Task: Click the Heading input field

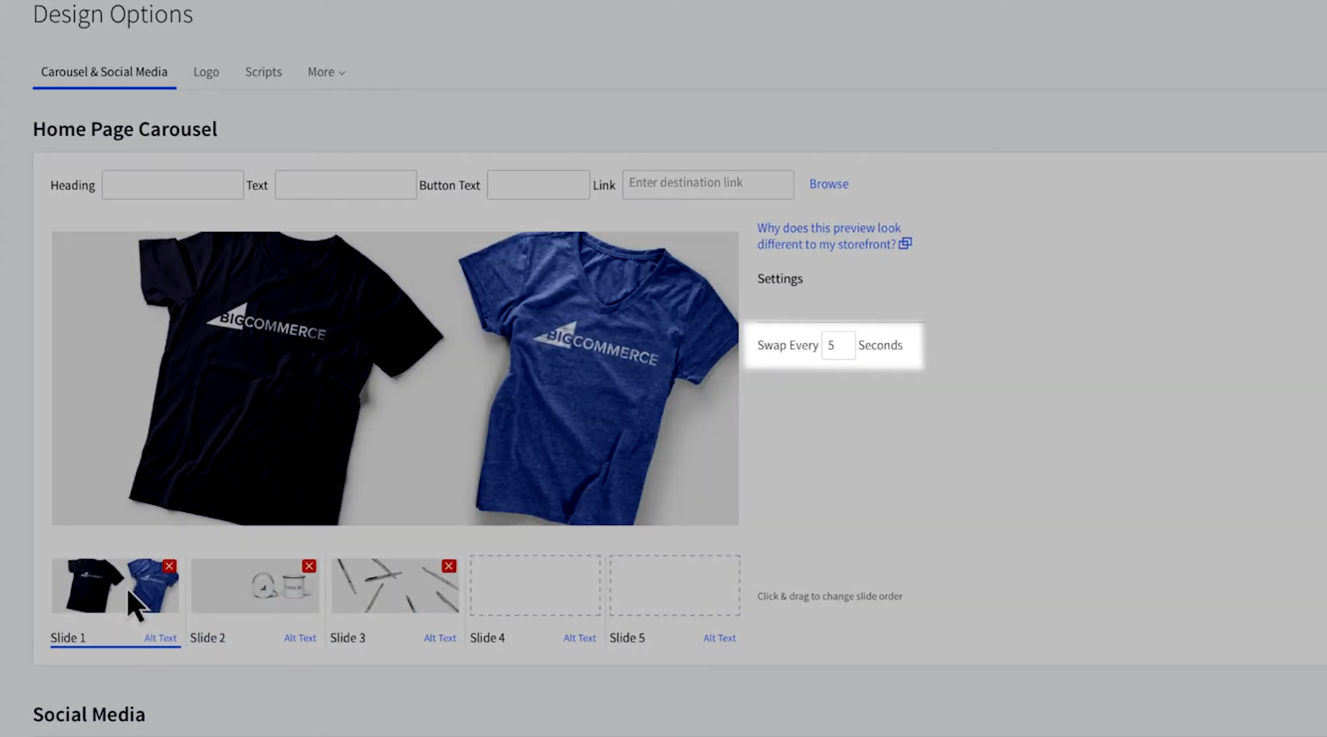Action: pos(172,185)
